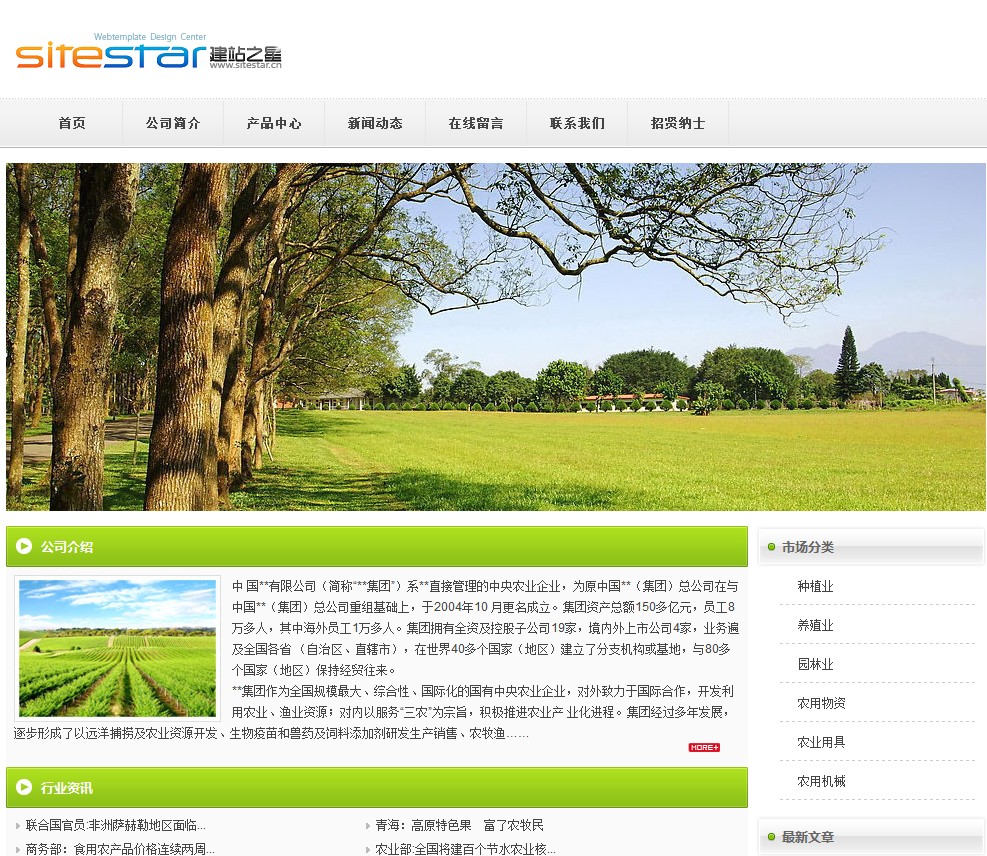Select 新闻动态 from the navigation bar
987x856 pixels.
(375, 123)
